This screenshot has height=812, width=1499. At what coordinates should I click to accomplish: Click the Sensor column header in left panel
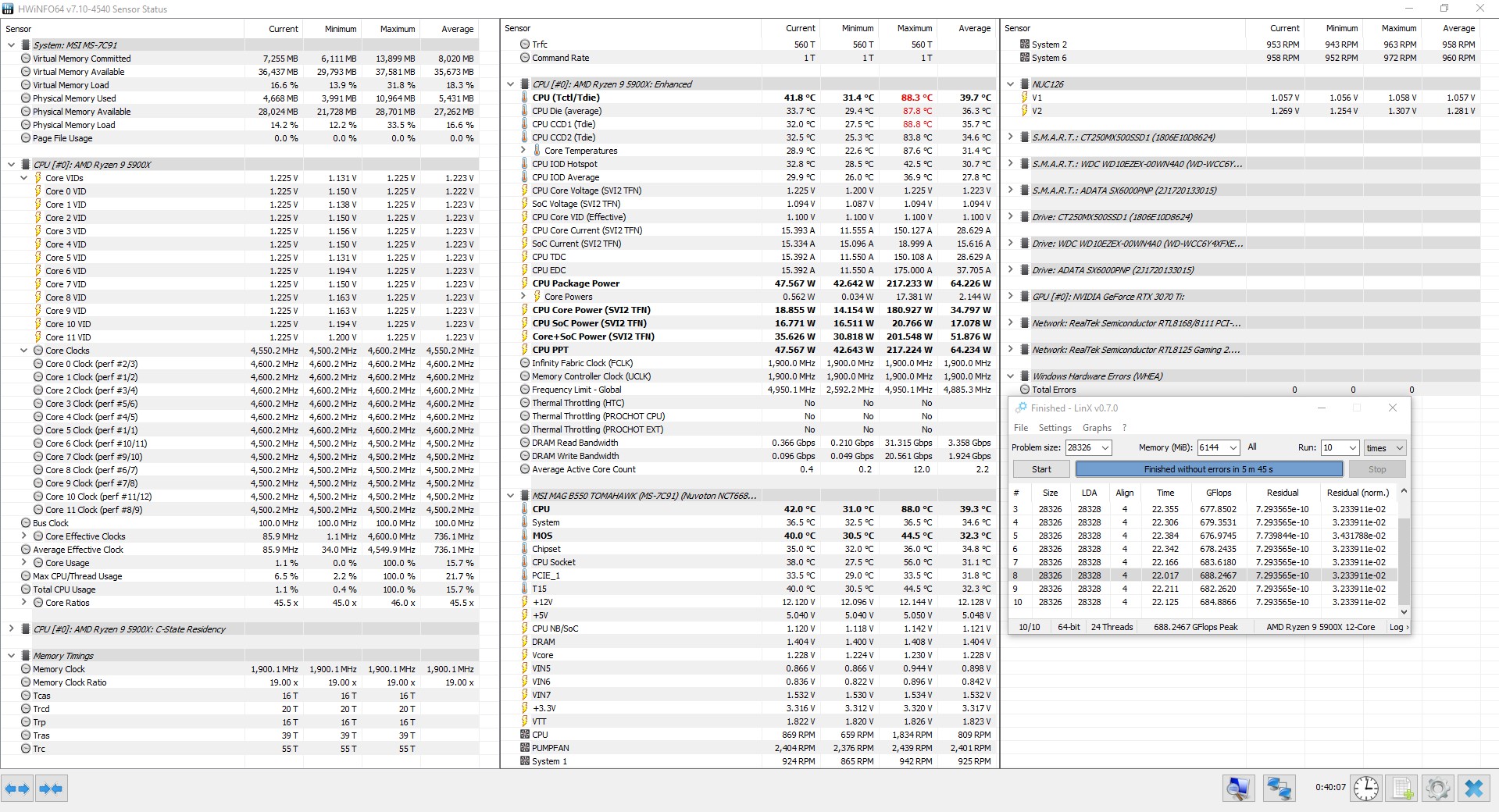123,29
